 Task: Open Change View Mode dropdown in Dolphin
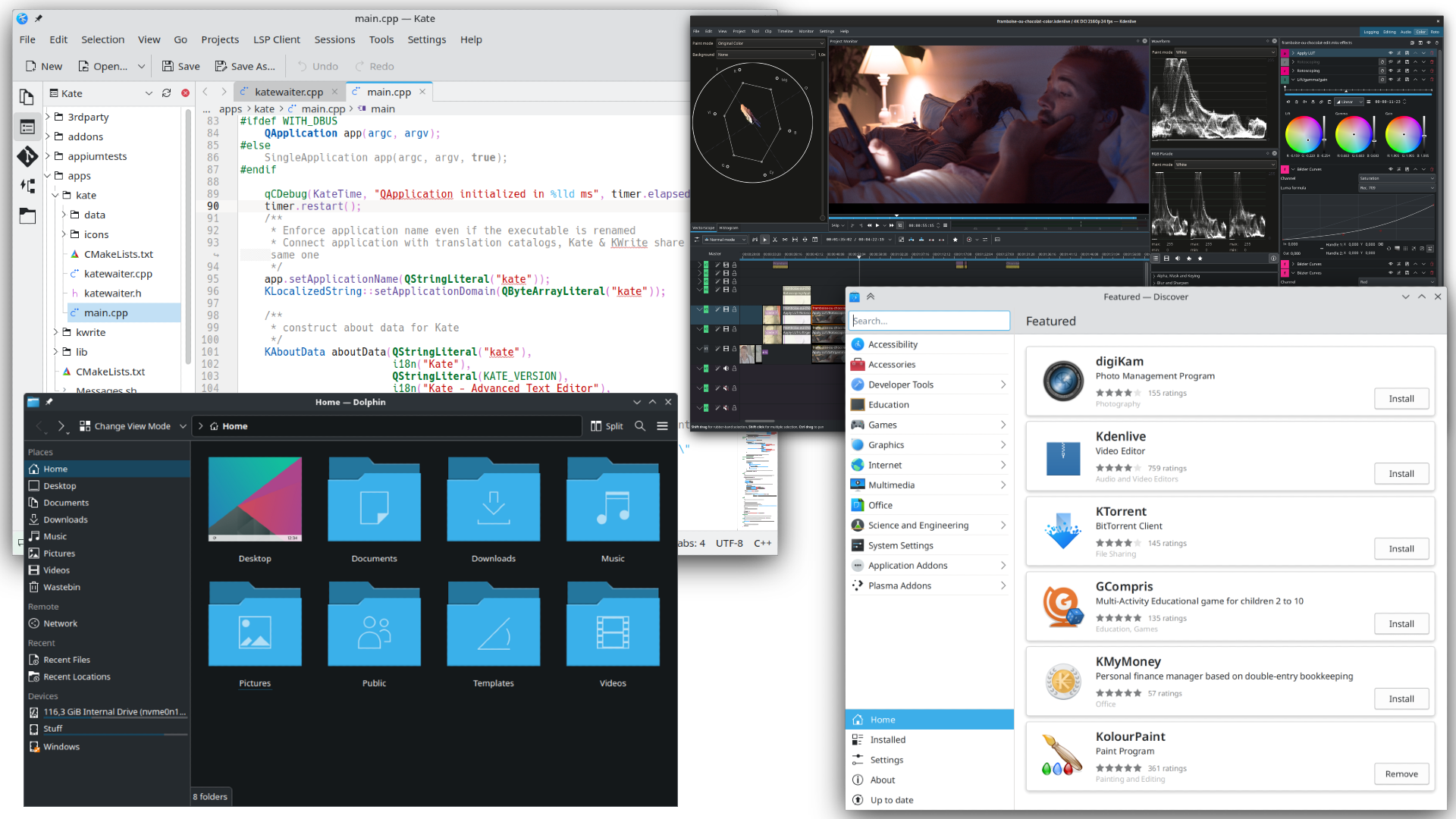coord(133,426)
